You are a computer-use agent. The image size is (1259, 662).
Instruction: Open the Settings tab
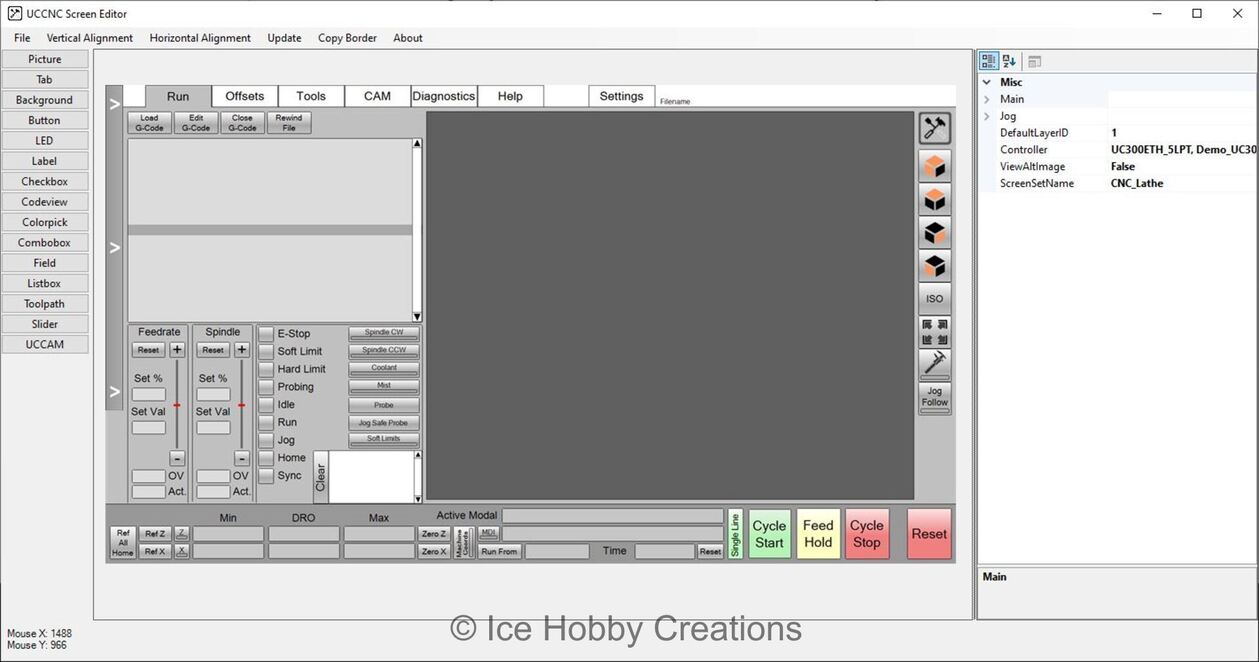pos(622,96)
